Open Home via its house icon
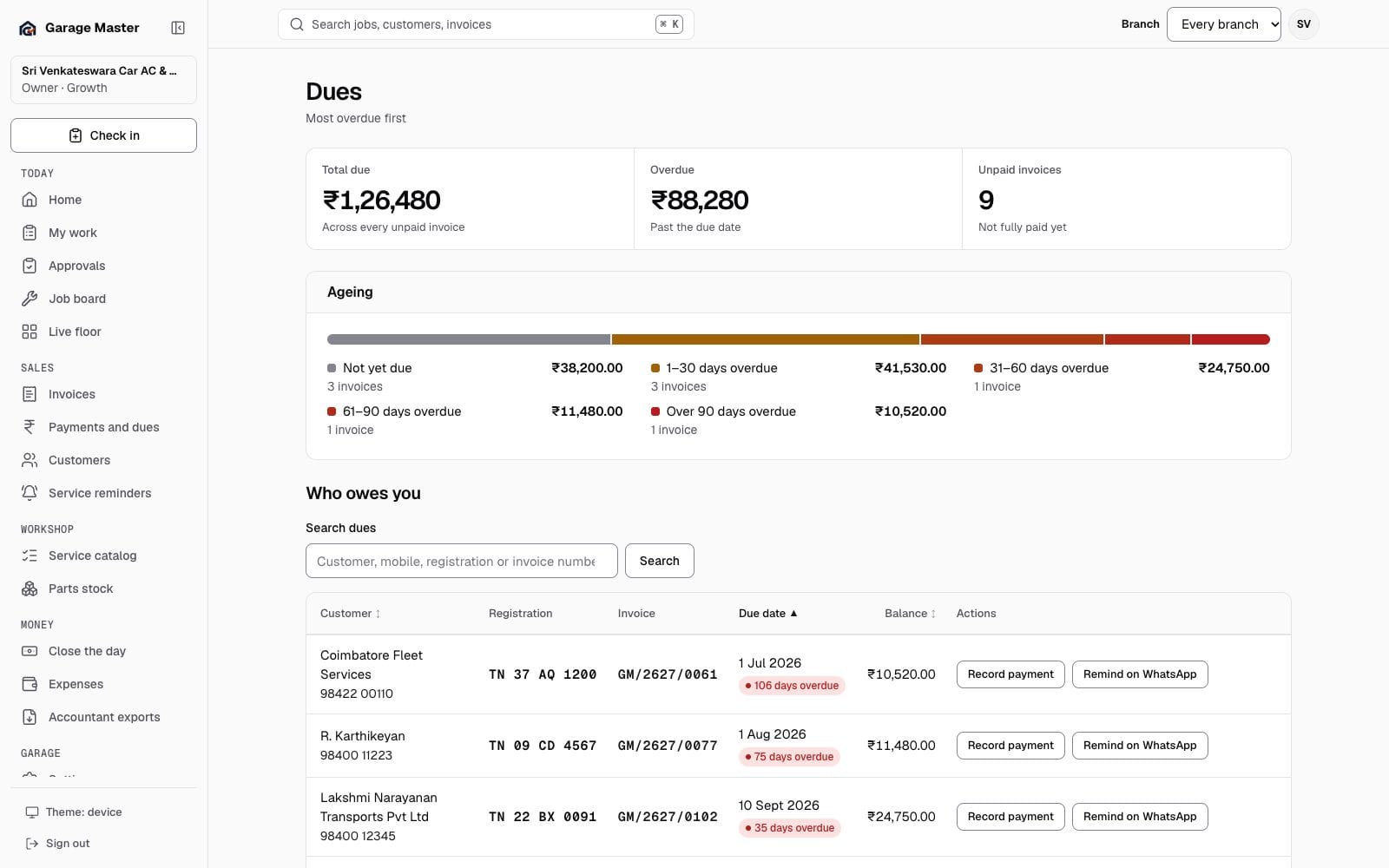This screenshot has height=868, width=1389. [30, 200]
